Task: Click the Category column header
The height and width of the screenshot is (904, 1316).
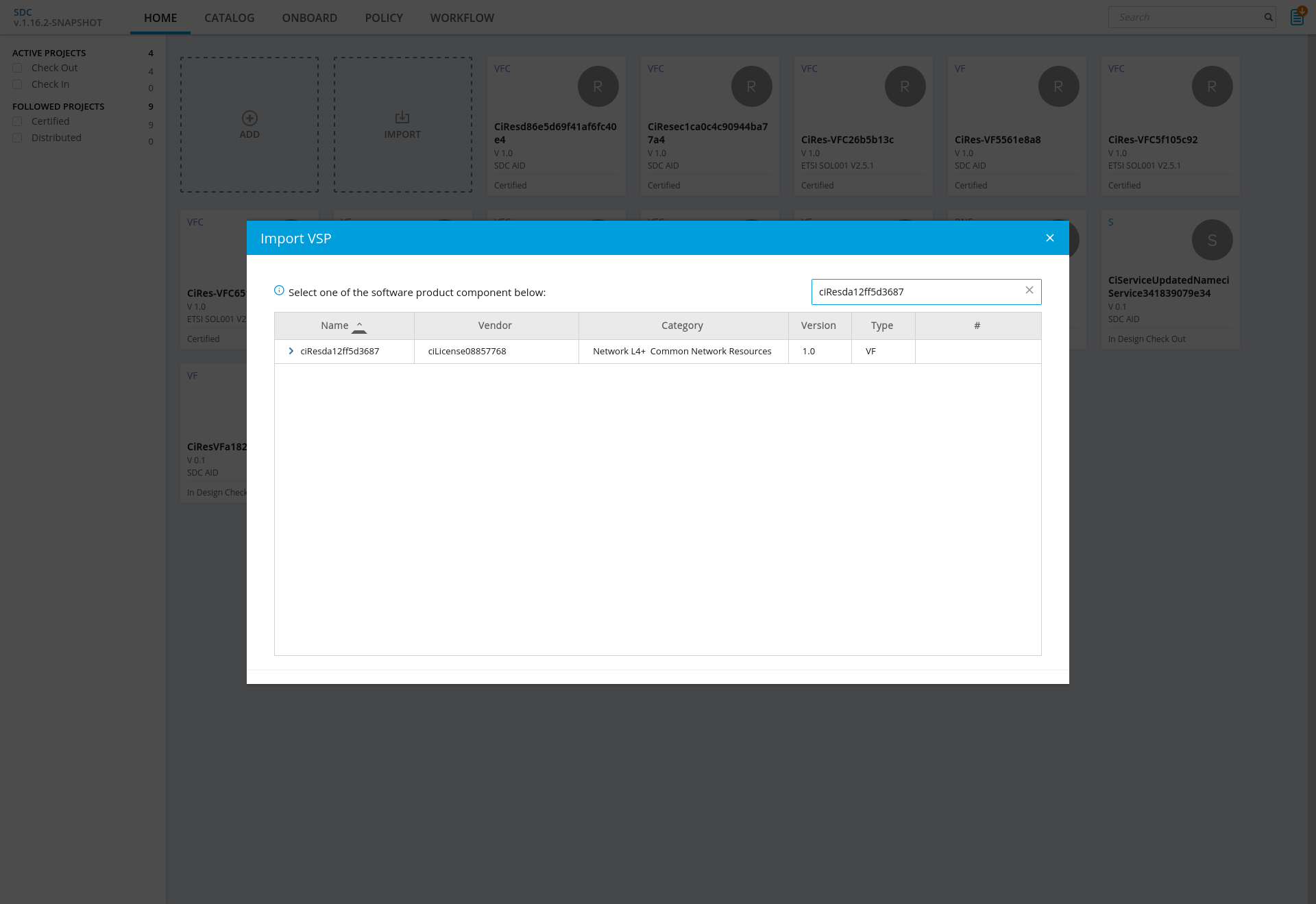Action: pyautogui.click(x=682, y=326)
